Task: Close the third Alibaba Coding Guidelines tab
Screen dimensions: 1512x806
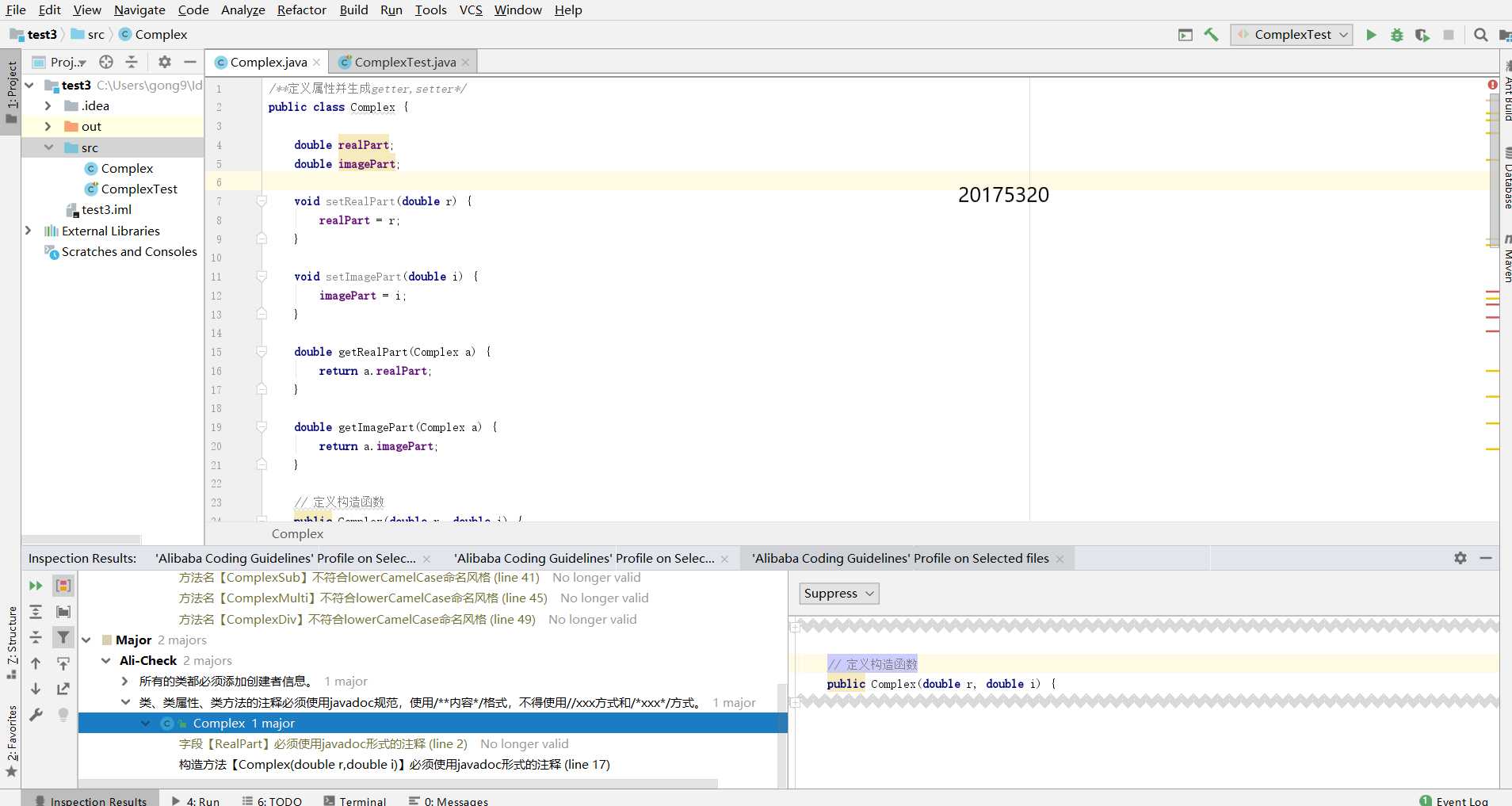Action: click(x=1060, y=559)
